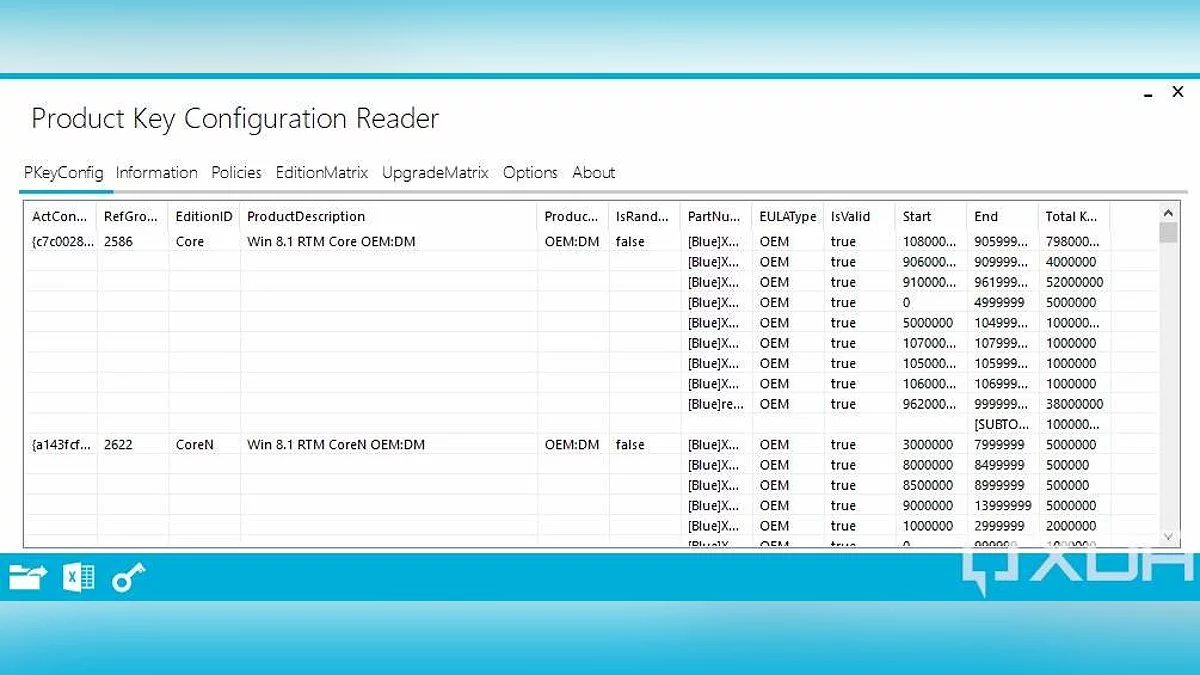Click the ProductDescription column header
1200x675 pixels.
tap(389, 216)
